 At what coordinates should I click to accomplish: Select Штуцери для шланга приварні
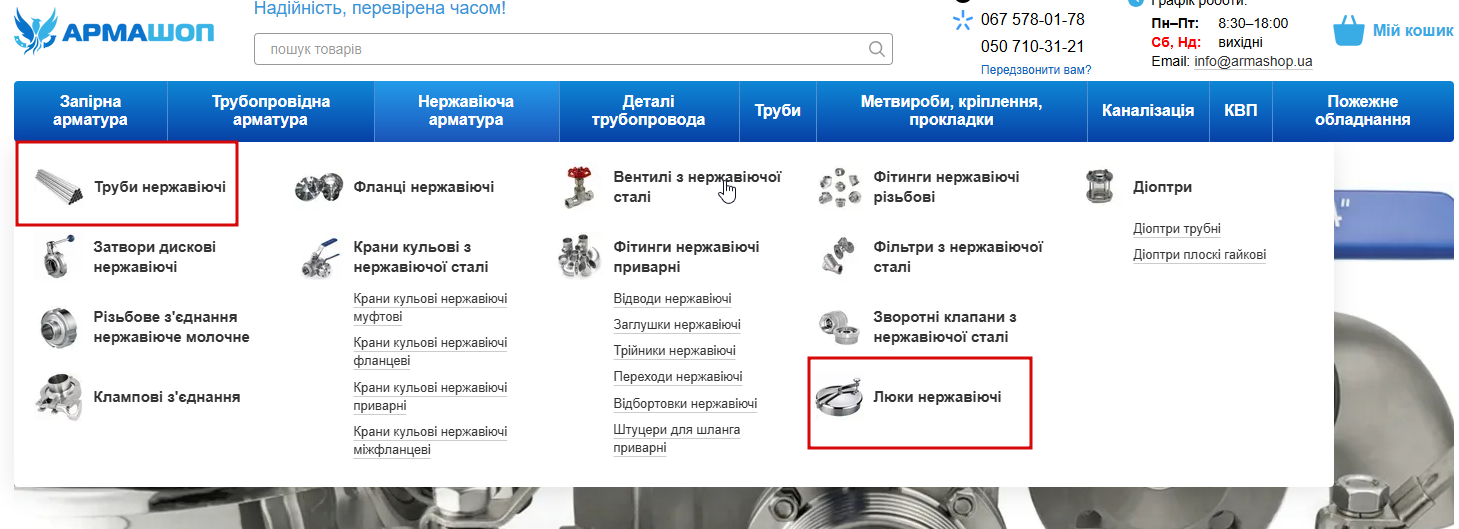point(677,439)
